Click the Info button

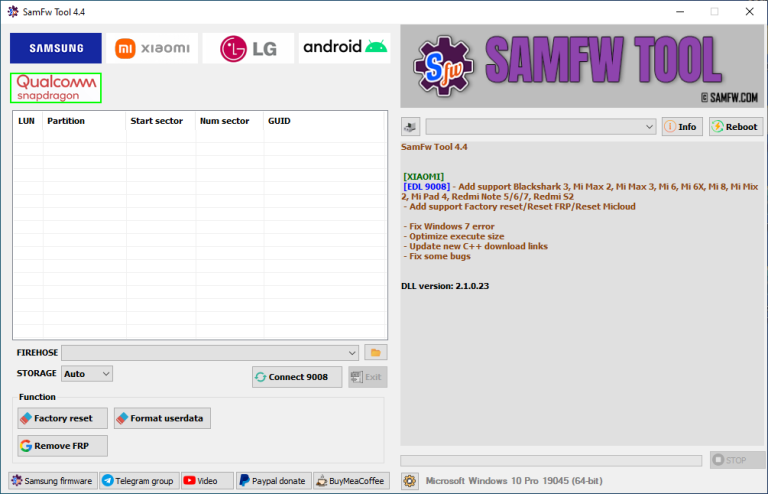(682, 127)
